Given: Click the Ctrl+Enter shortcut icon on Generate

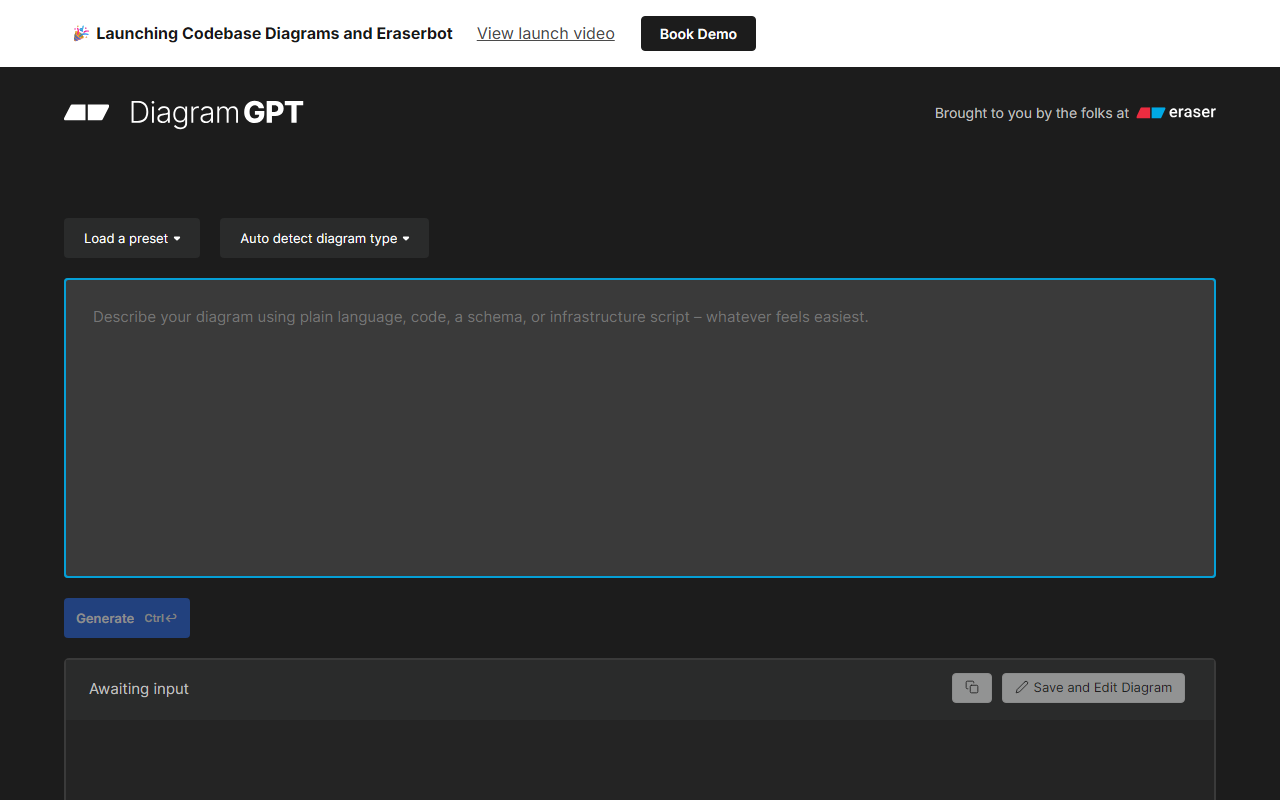Looking at the screenshot, I should click(161, 618).
